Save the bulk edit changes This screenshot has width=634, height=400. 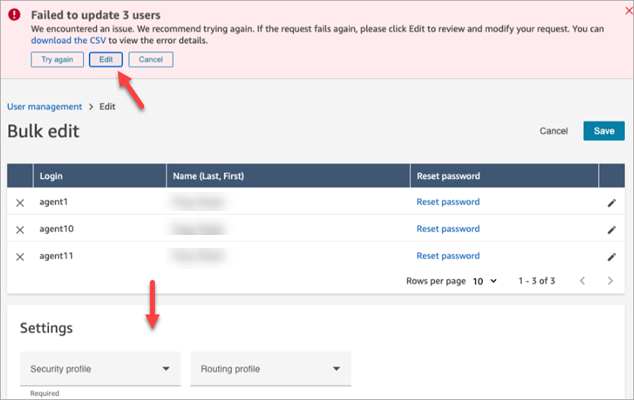pyautogui.click(x=603, y=131)
